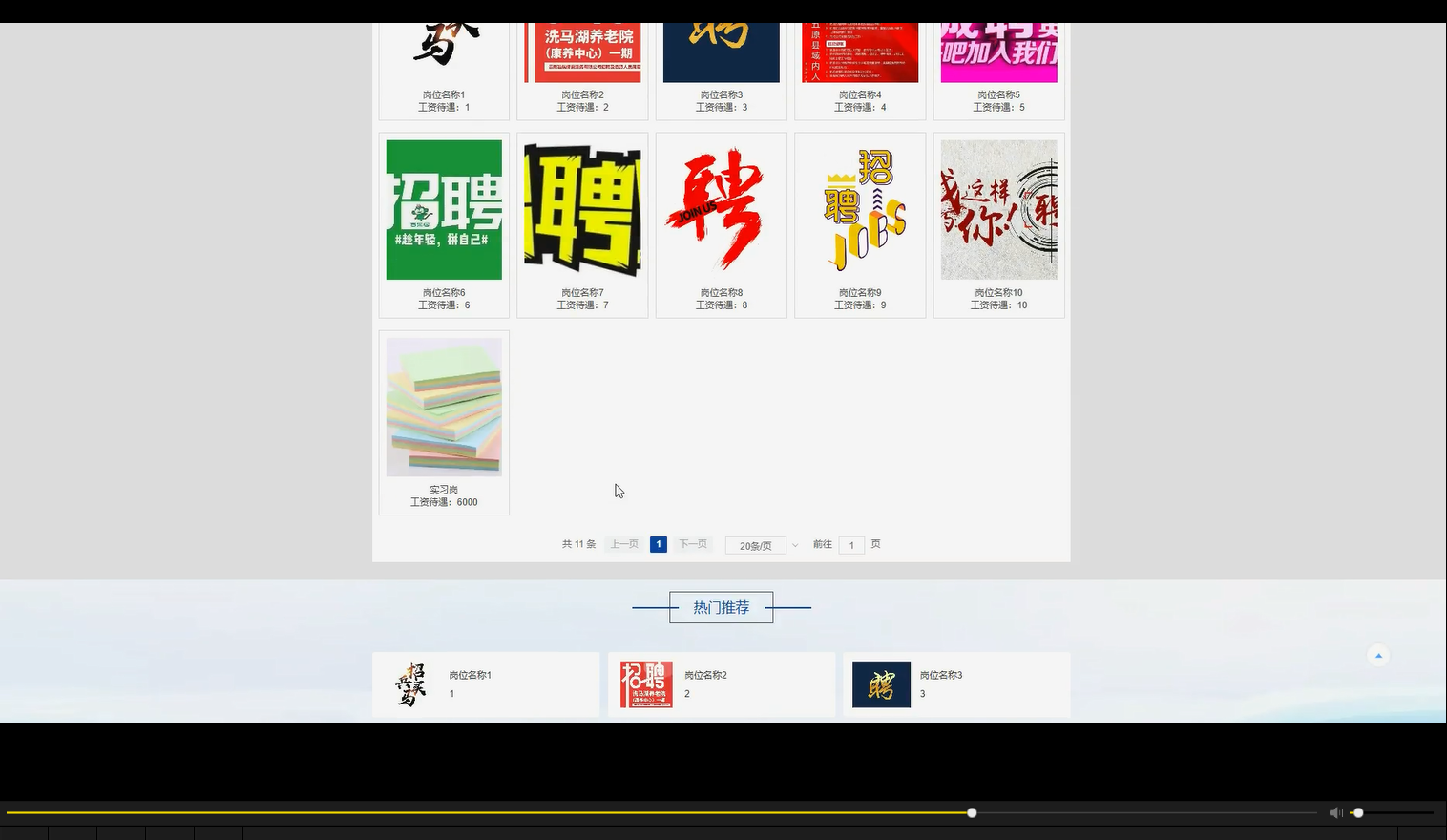
Task: Open the pink 加入我们 poster above 岗位名称5
Action: (999, 52)
